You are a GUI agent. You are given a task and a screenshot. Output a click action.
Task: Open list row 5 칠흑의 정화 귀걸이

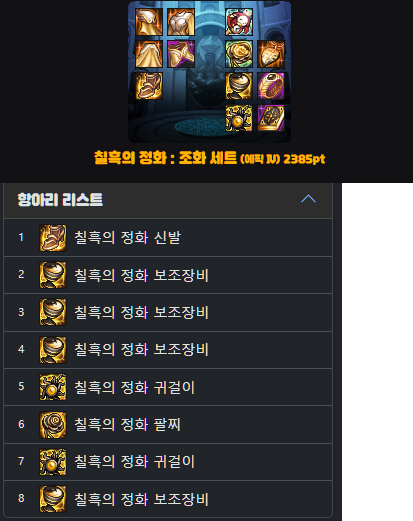(x=168, y=387)
